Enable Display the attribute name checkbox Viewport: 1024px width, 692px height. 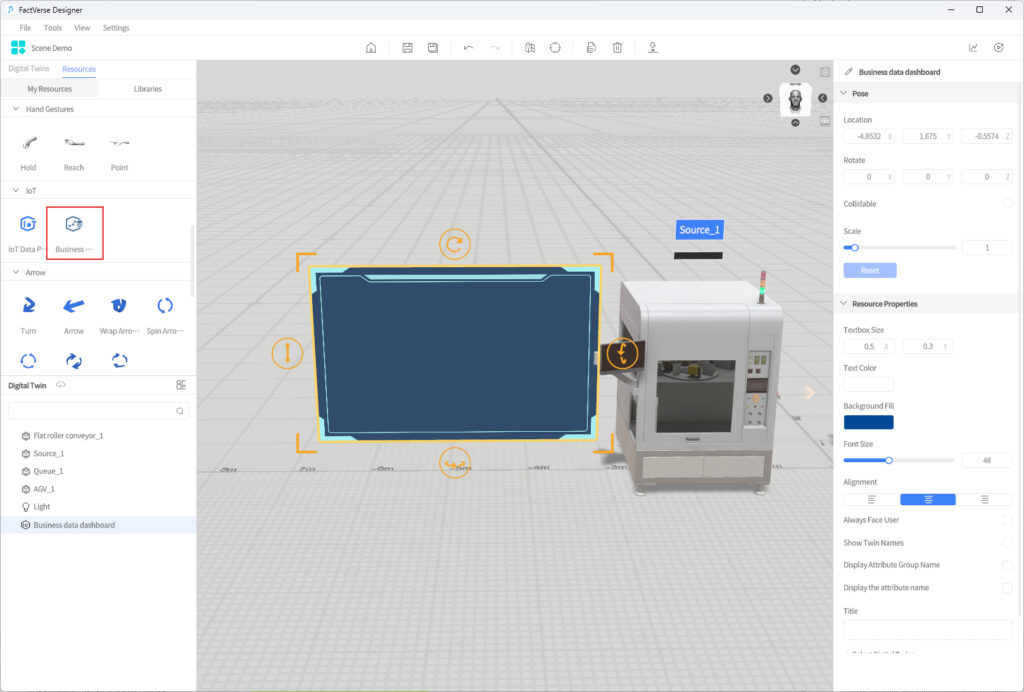[1007, 588]
